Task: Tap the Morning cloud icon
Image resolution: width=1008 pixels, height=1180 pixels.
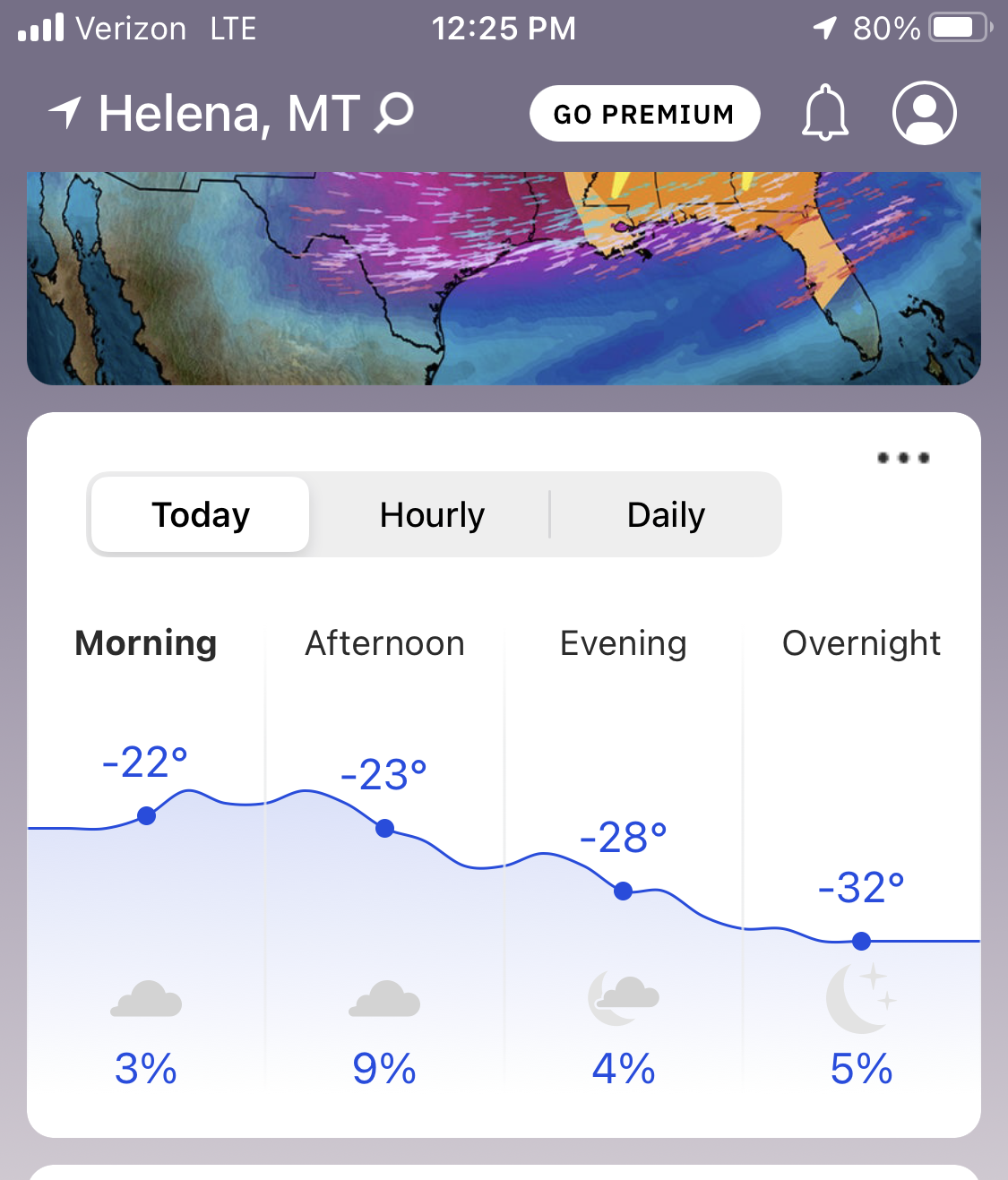Action: click(x=146, y=999)
